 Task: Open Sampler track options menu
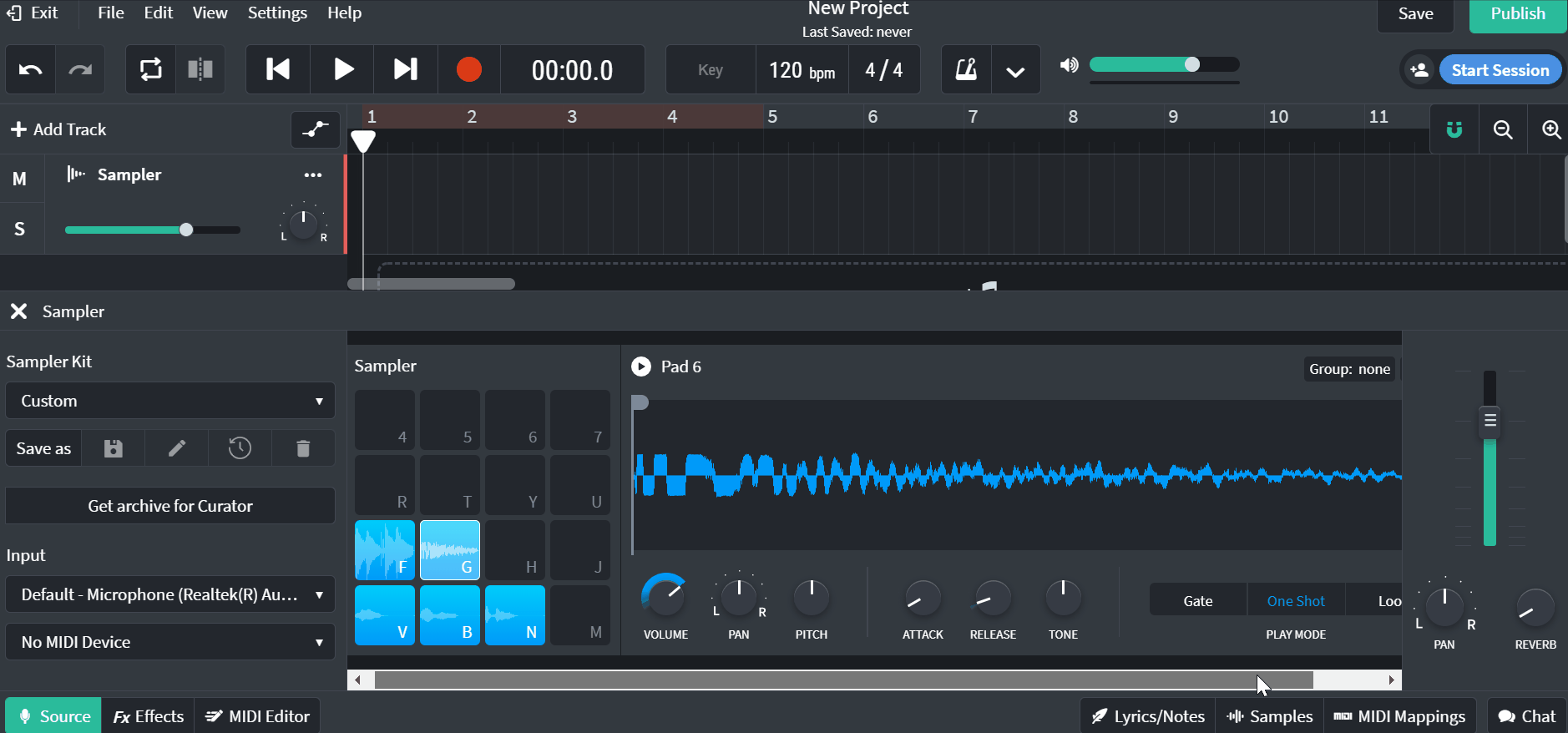coord(313,174)
